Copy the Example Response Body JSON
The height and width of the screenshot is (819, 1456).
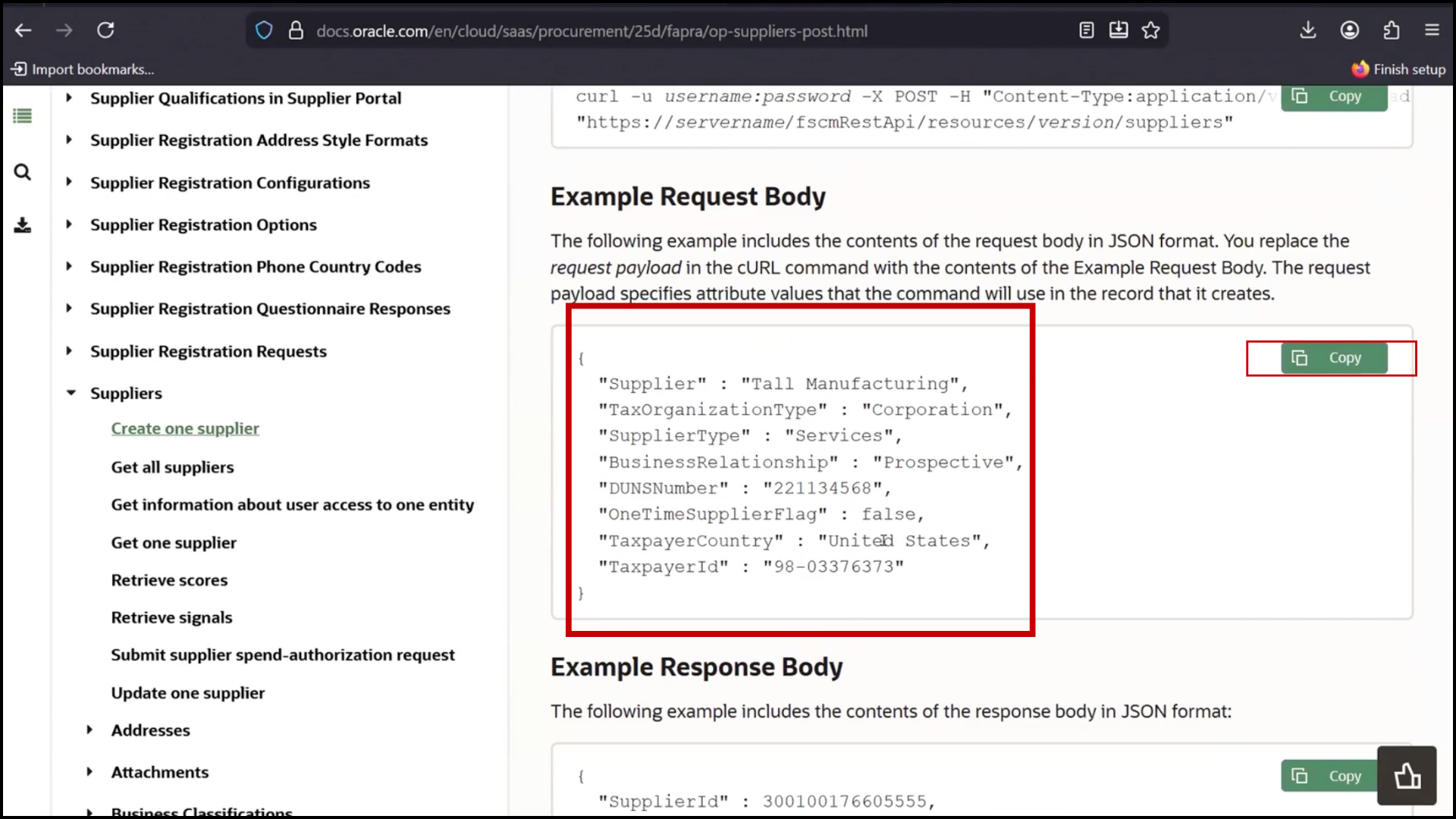pyautogui.click(x=1329, y=776)
